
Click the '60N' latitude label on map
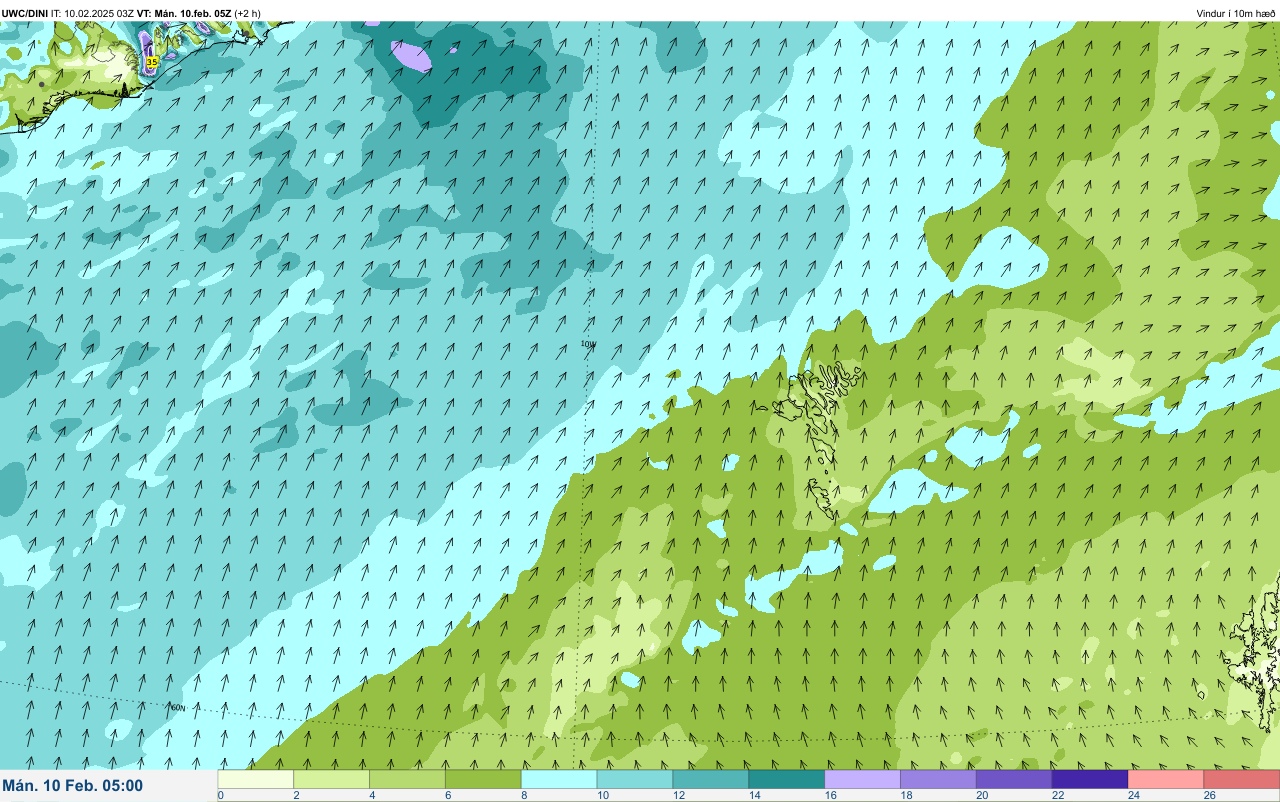[x=178, y=707]
